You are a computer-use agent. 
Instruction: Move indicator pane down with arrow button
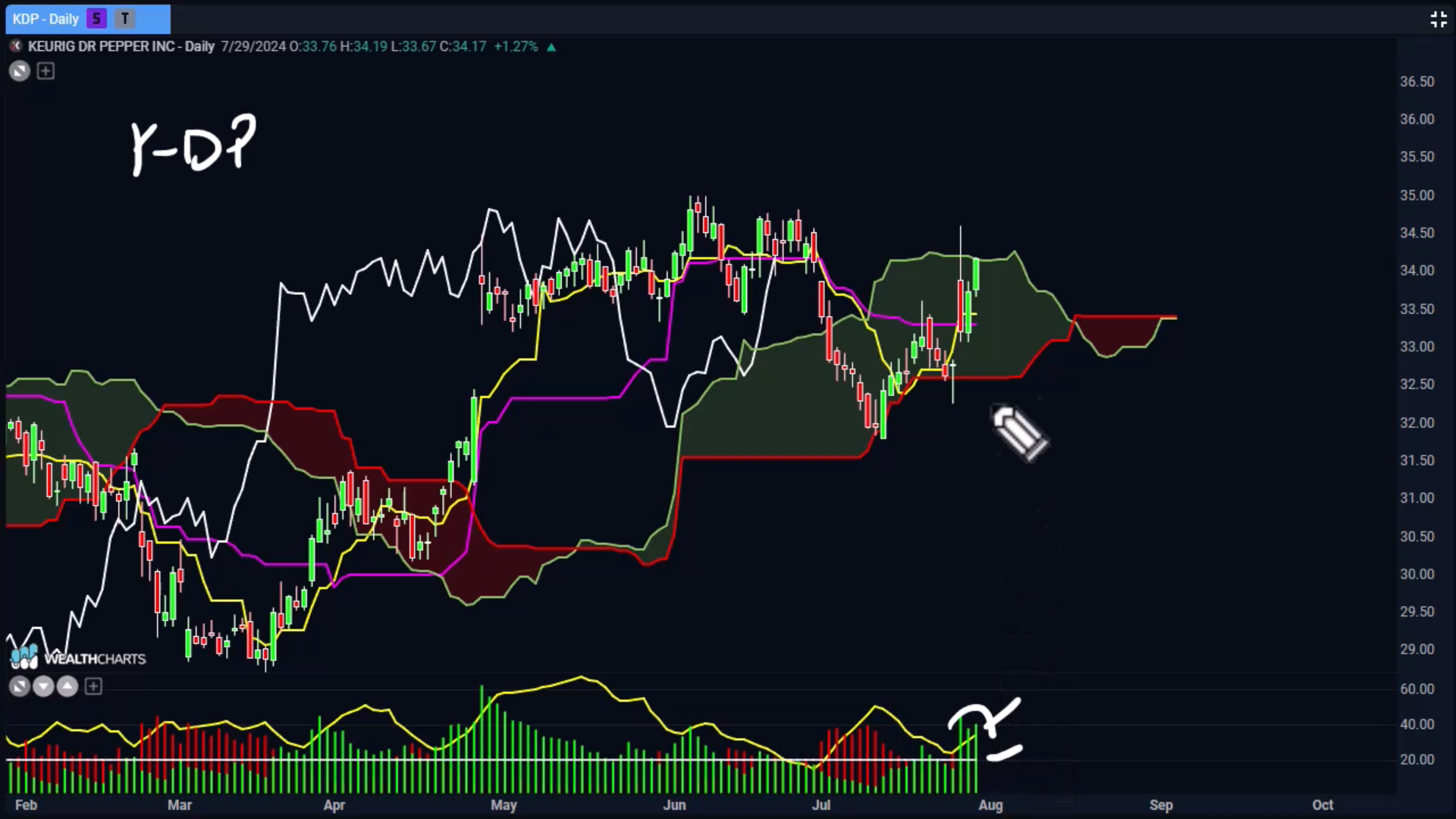pos(43,687)
